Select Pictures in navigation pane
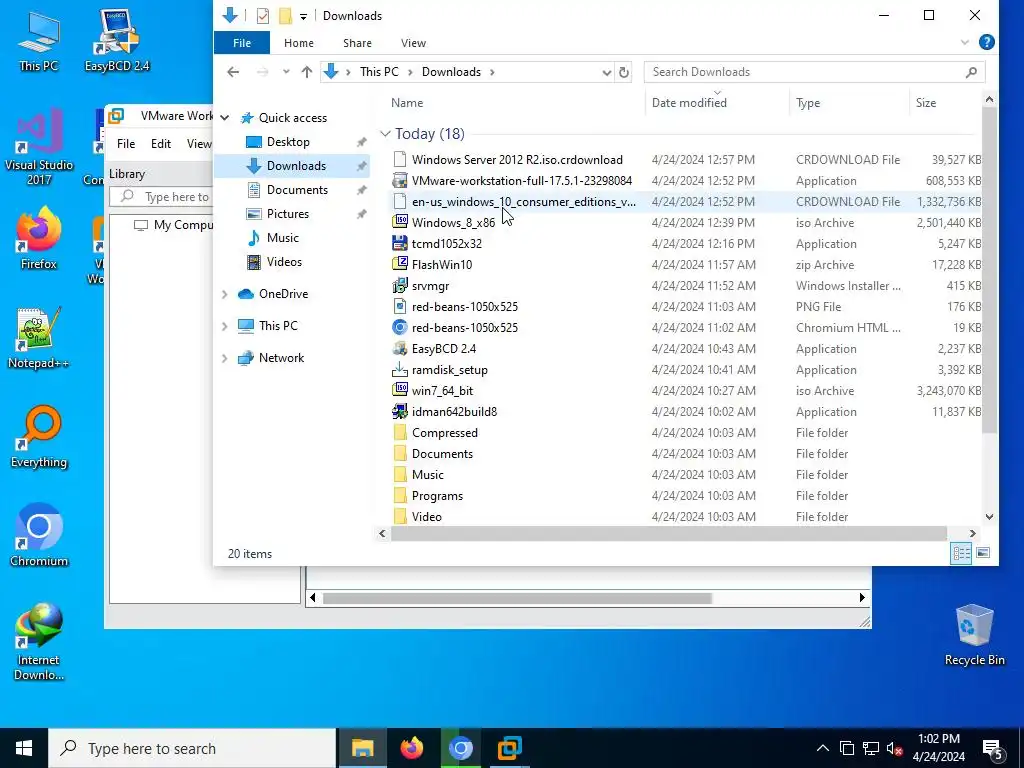 click(x=287, y=214)
